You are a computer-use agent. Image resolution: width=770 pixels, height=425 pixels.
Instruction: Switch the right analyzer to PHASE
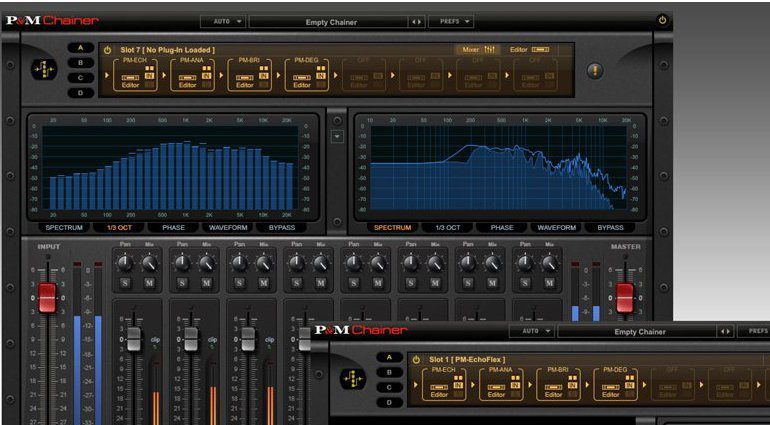click(502, 227)
